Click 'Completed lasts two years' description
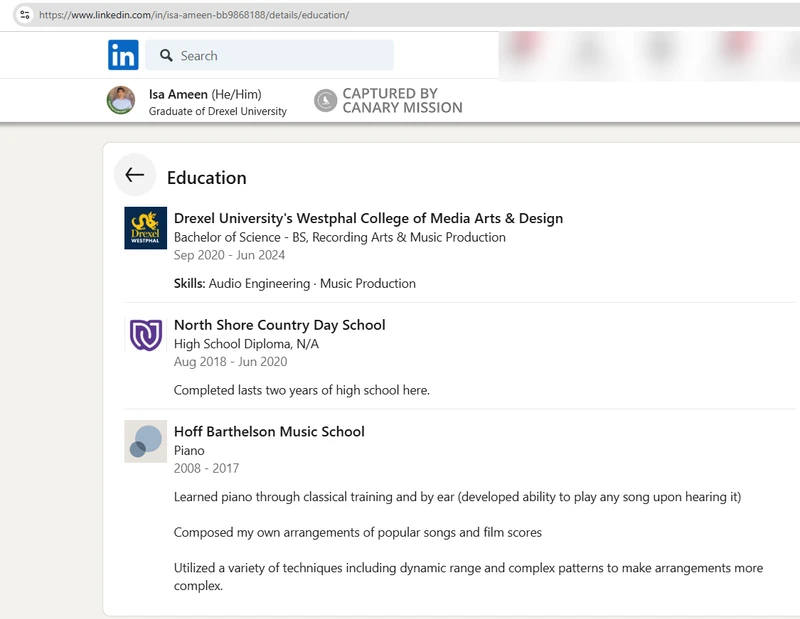 click(302, 390)
